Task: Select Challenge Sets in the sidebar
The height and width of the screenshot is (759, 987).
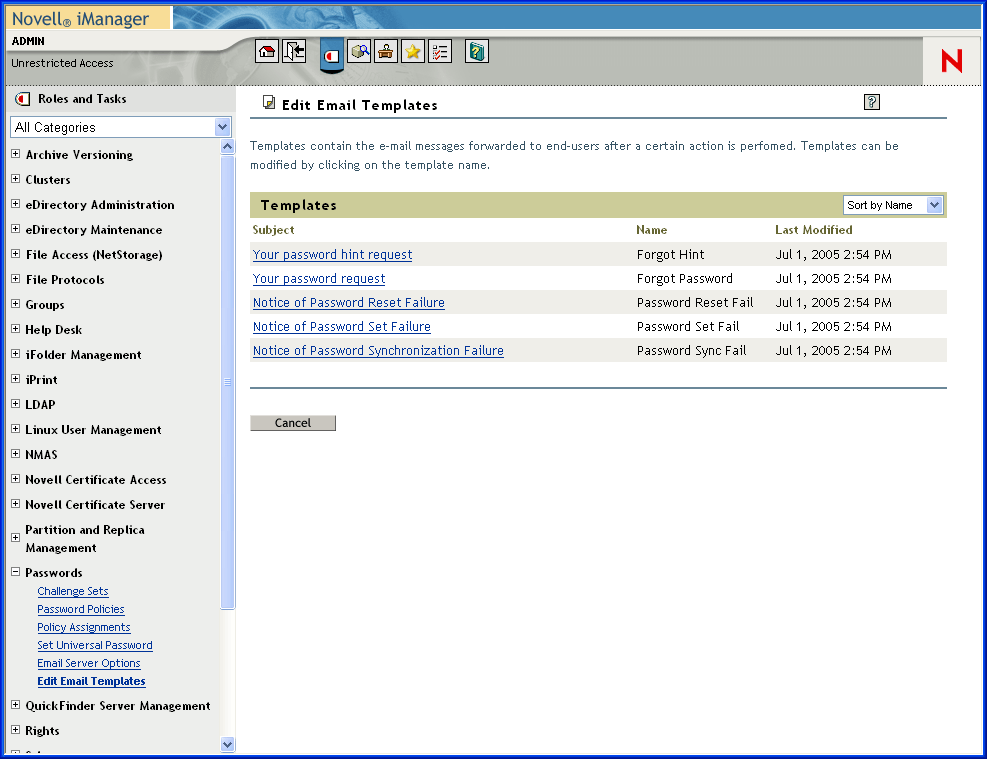Action: coord(72,590)
